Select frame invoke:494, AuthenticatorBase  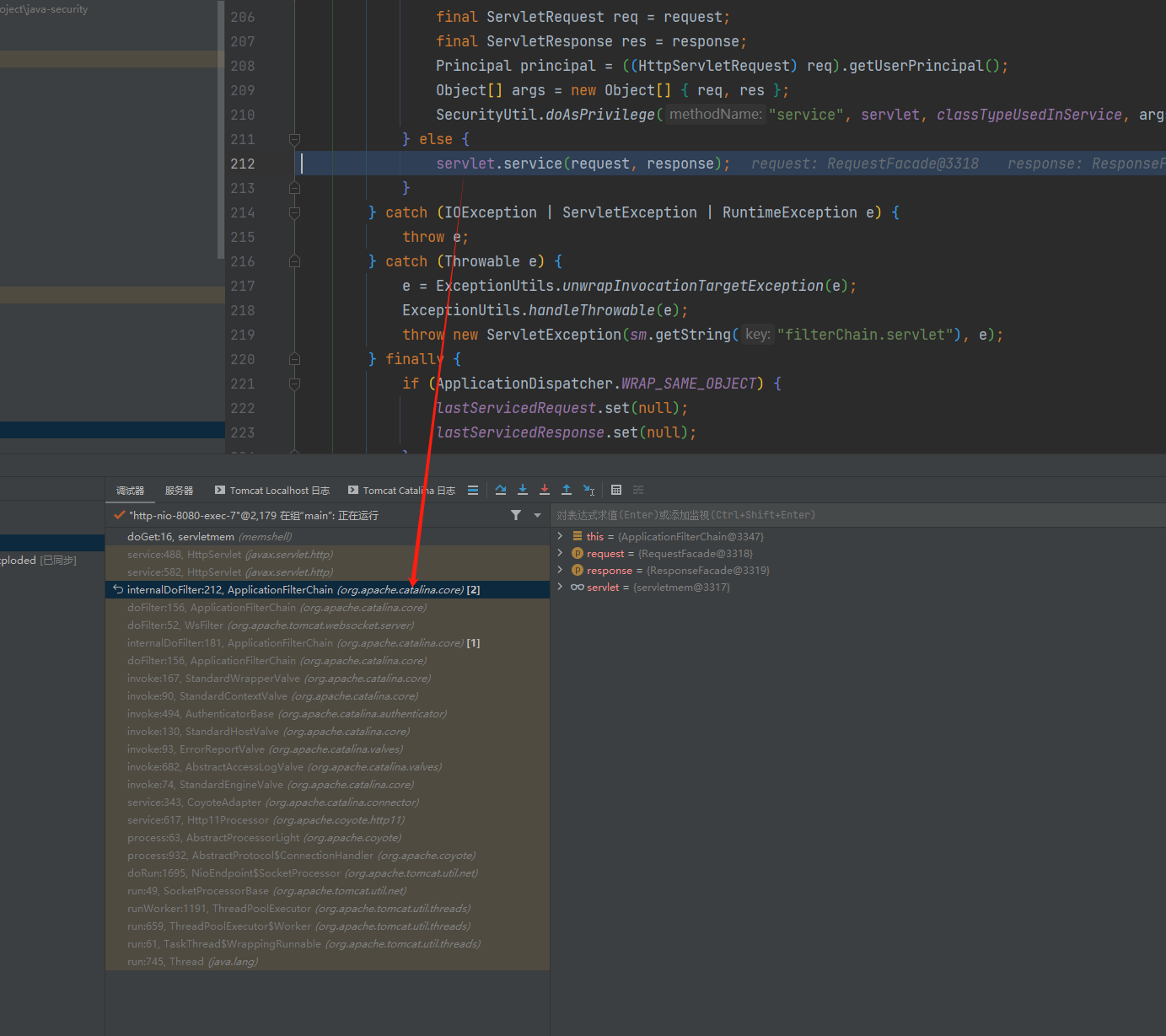click(x=327, y=714)
